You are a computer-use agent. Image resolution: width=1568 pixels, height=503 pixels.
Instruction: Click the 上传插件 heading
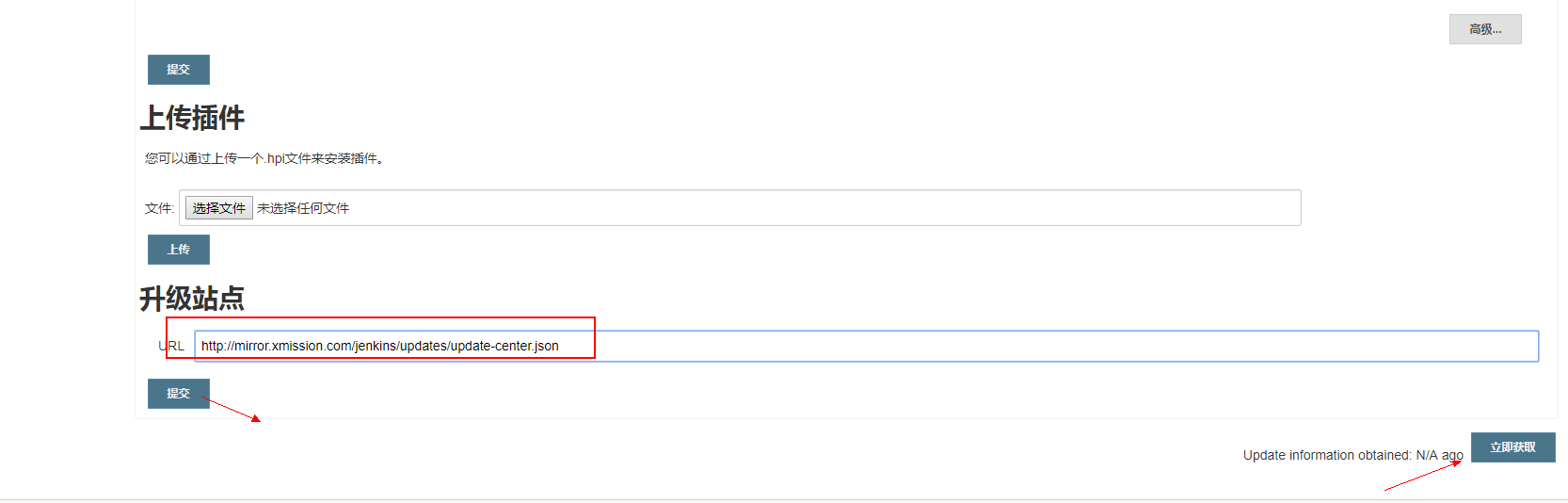[x=192, y=118]
